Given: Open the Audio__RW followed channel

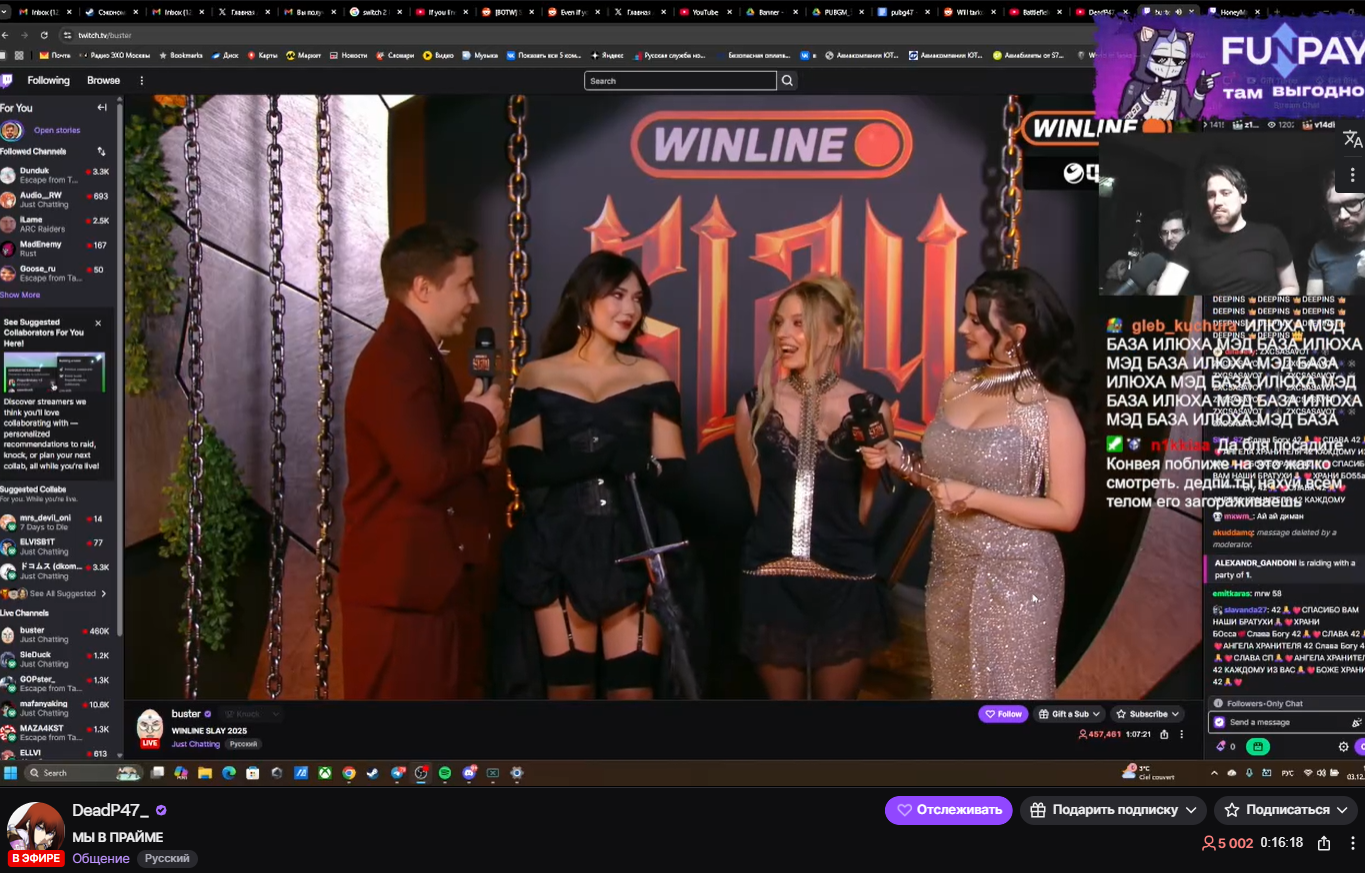Looking at the screenshot, I should (55, 200).
